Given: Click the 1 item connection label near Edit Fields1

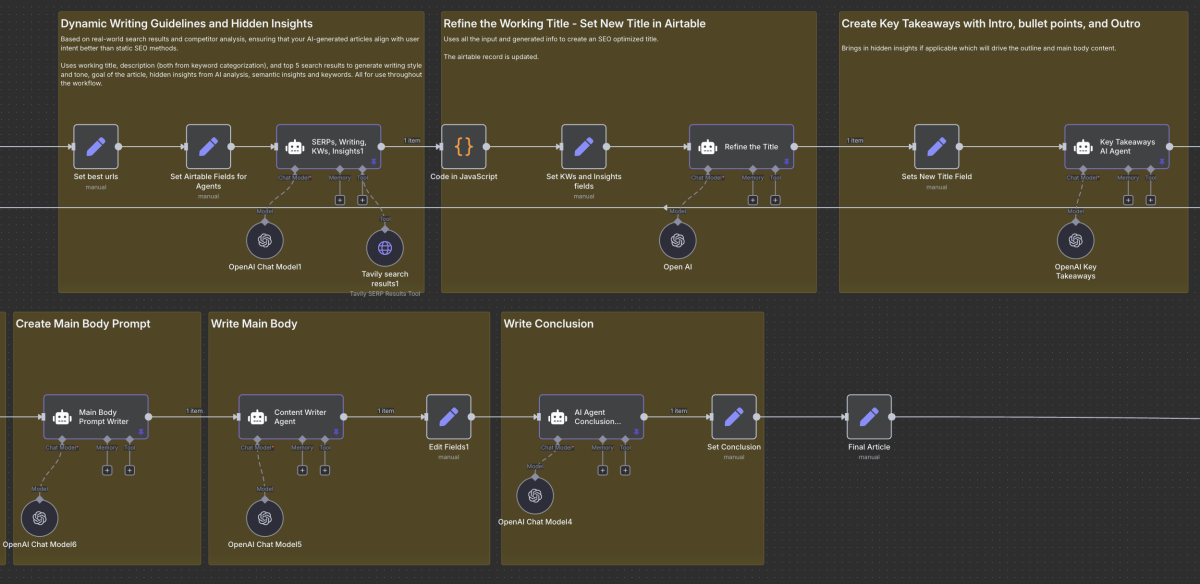Looking at the screenshot, I should (386, 410).
